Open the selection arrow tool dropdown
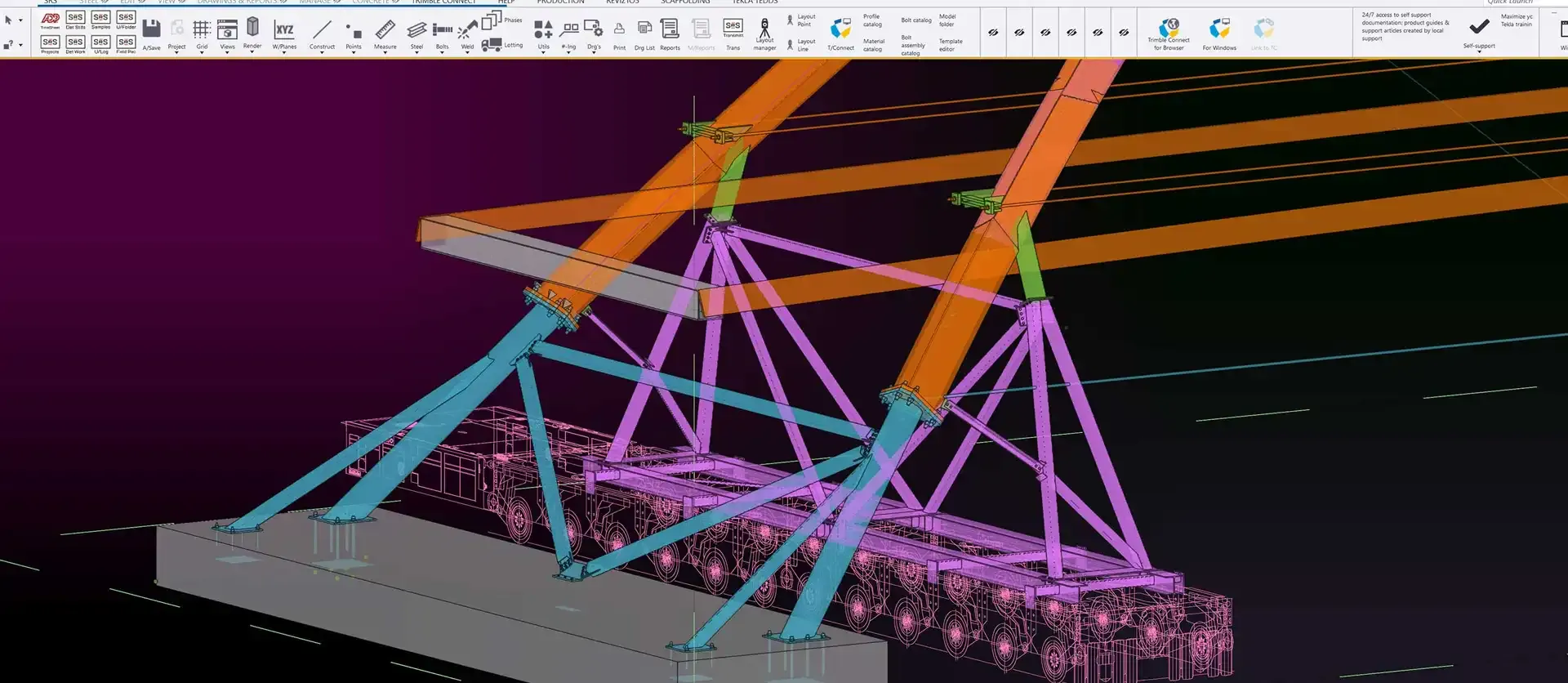Image resolution: width=1568 pixels, height=683 pixels. 20,21
